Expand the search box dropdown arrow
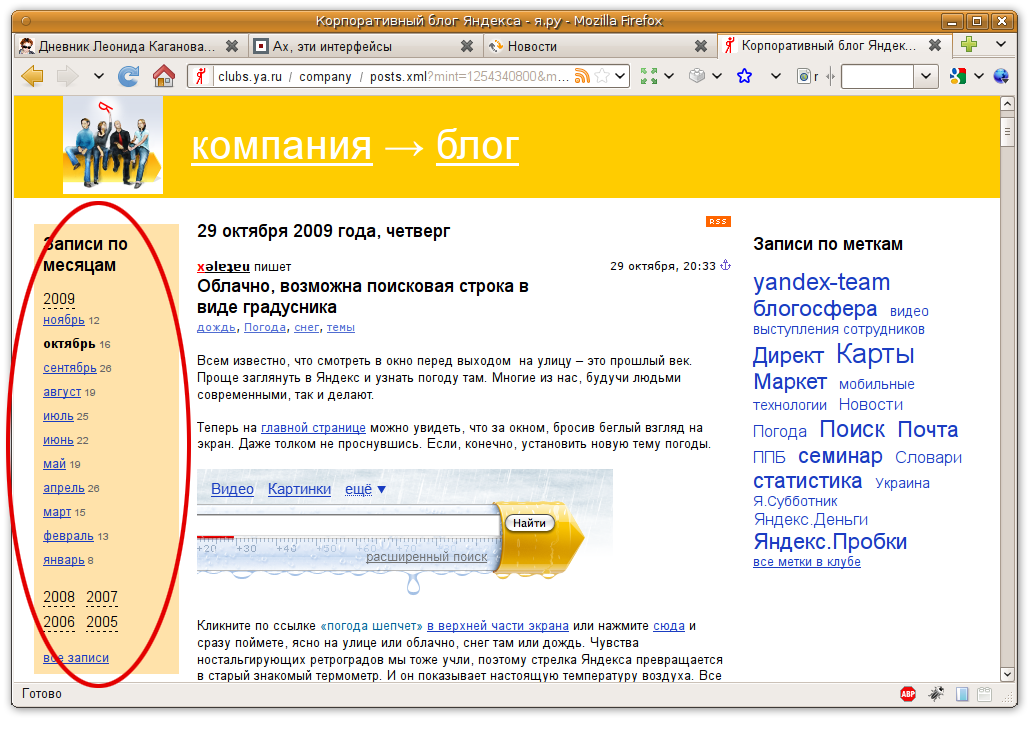The height and width of the screenshot is (745, 1030). point(926,76)
